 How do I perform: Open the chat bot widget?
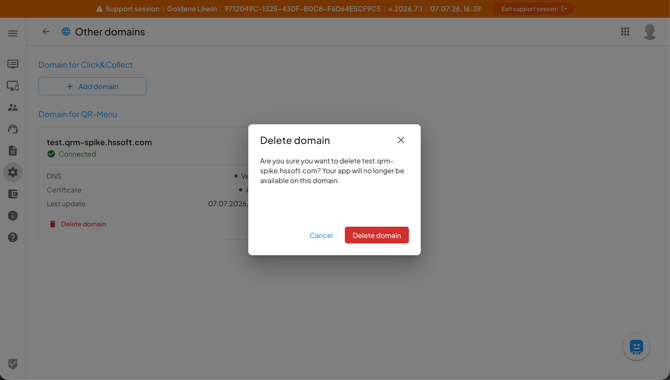click(636, 347)
